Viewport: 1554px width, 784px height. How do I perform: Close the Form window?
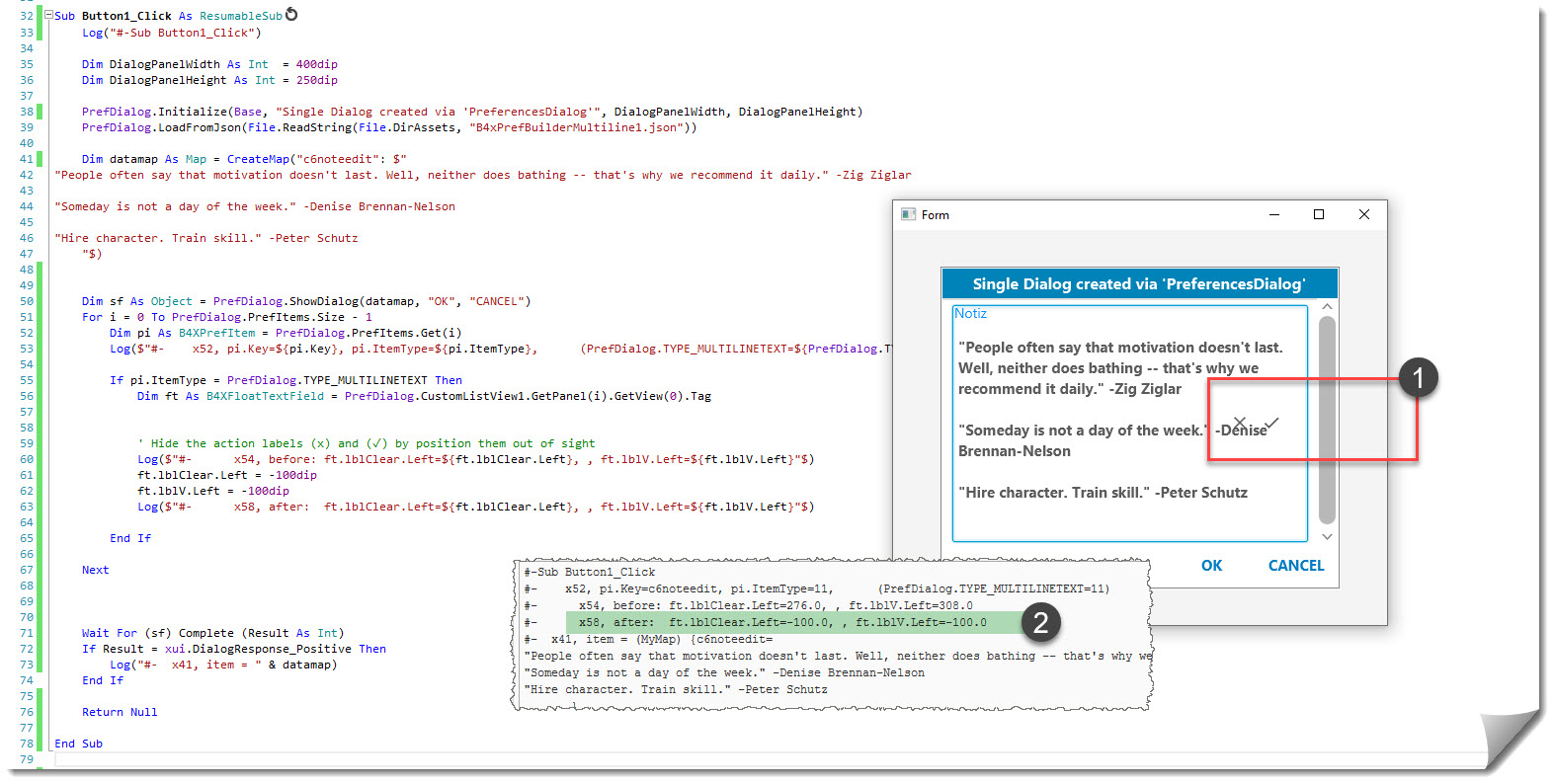click(1364, 214)
